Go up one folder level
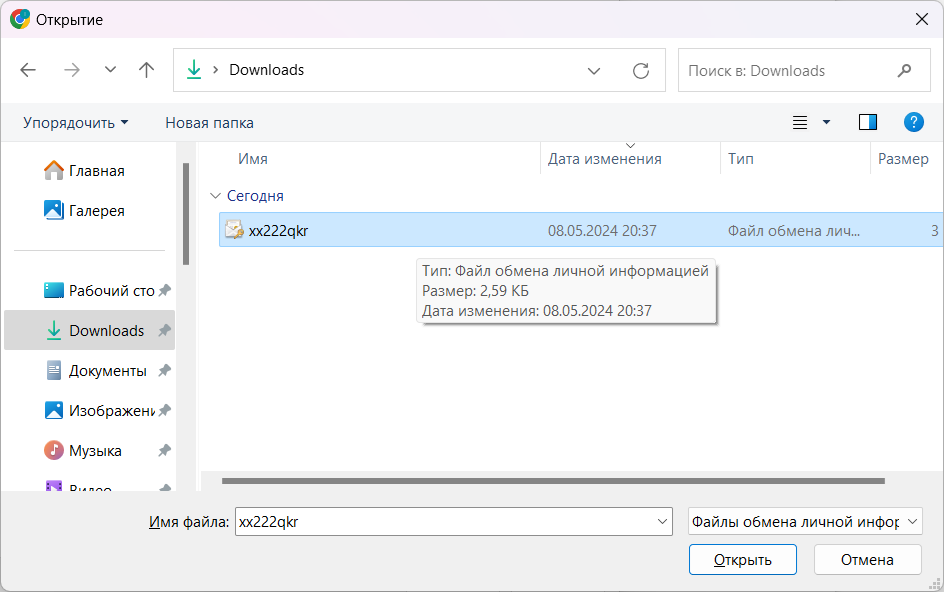The image size is (944, 592). [146, 70]
